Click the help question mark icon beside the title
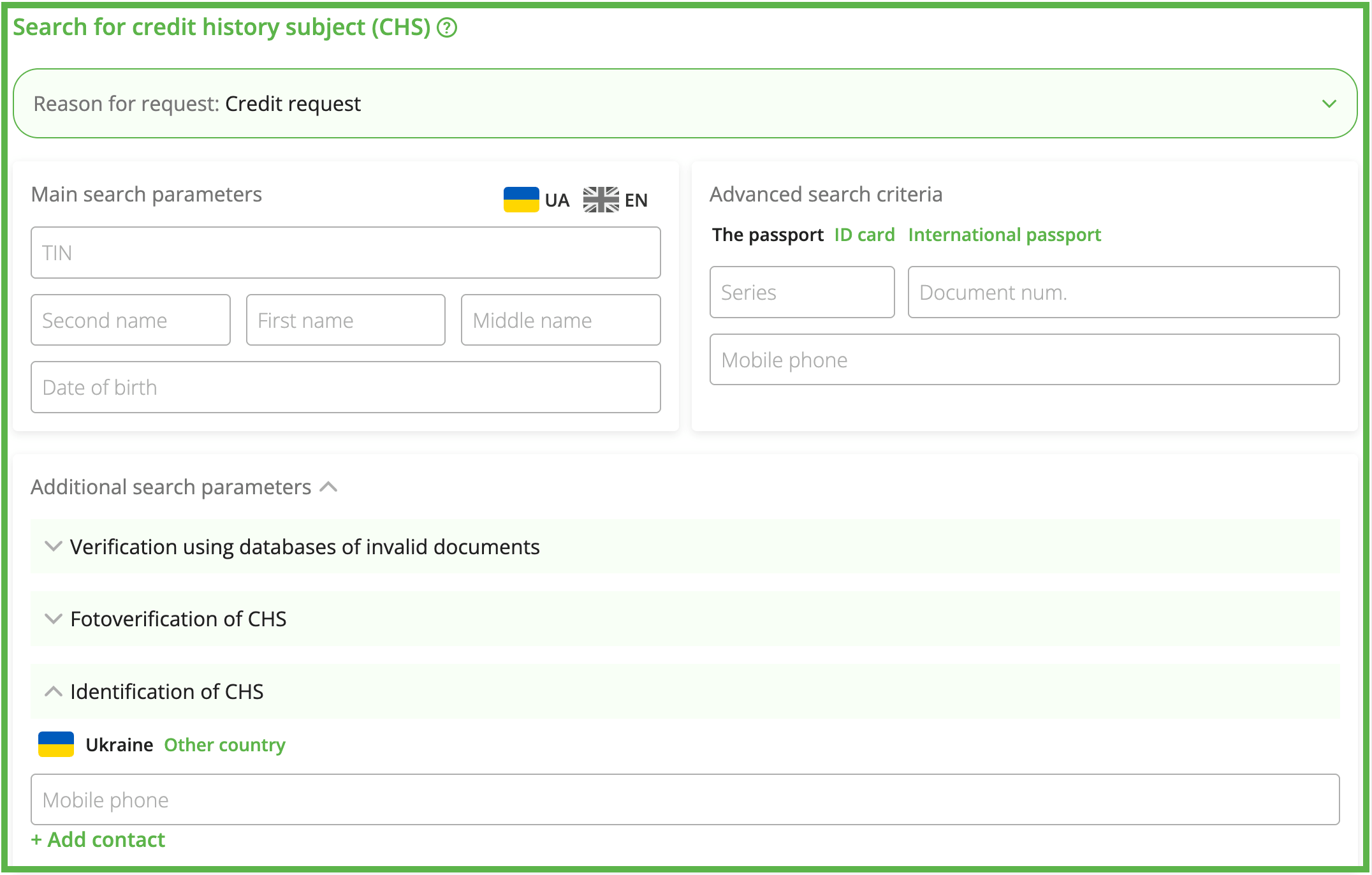 447,28
